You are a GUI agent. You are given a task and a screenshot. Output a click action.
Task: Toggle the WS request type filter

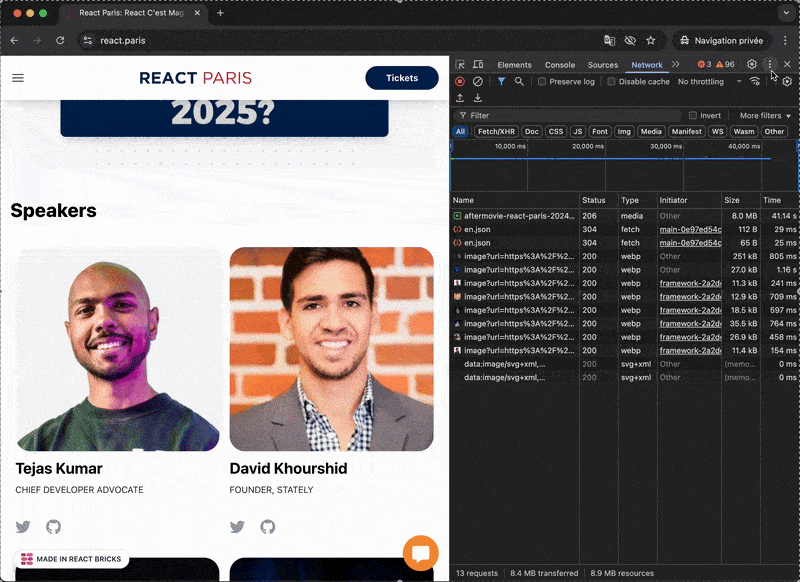click(717, 132)
